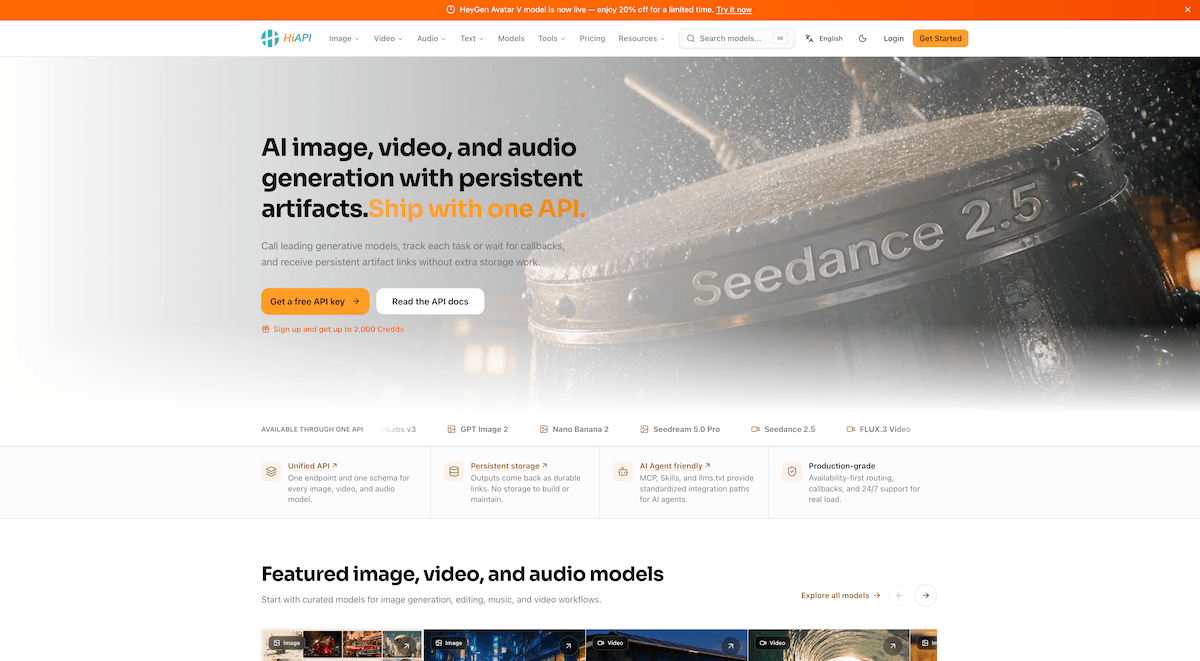Click the Get a free API key button
The height and width of the screenshot is (661, 1200).
coord(315,301)
